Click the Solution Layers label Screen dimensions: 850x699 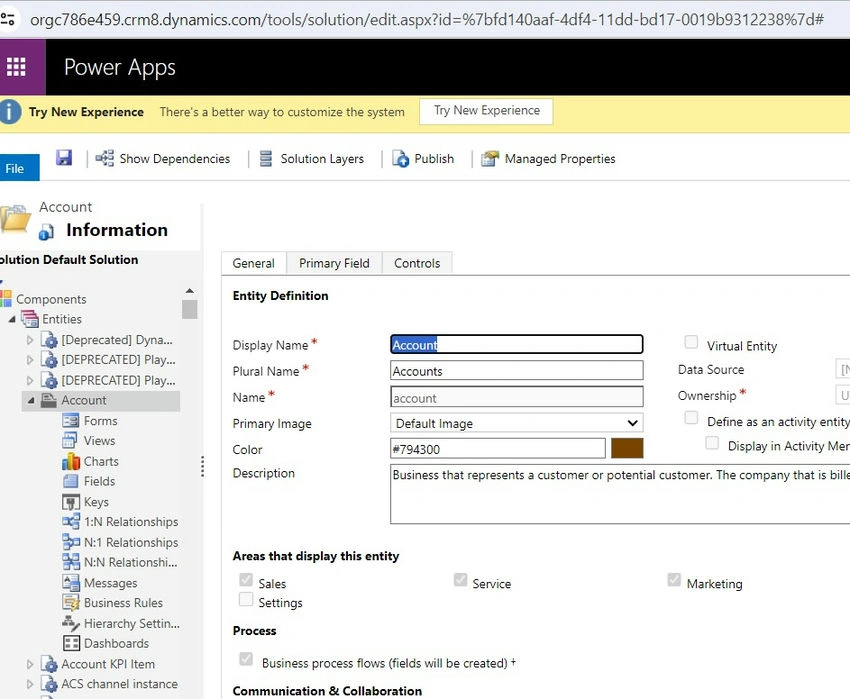pos(322,159)
